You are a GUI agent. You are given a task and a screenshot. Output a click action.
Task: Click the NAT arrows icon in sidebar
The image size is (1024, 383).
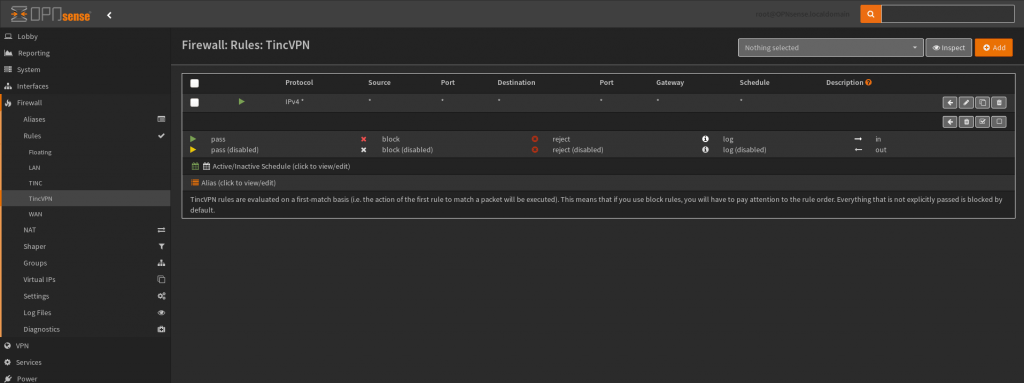tap(161, 230)
